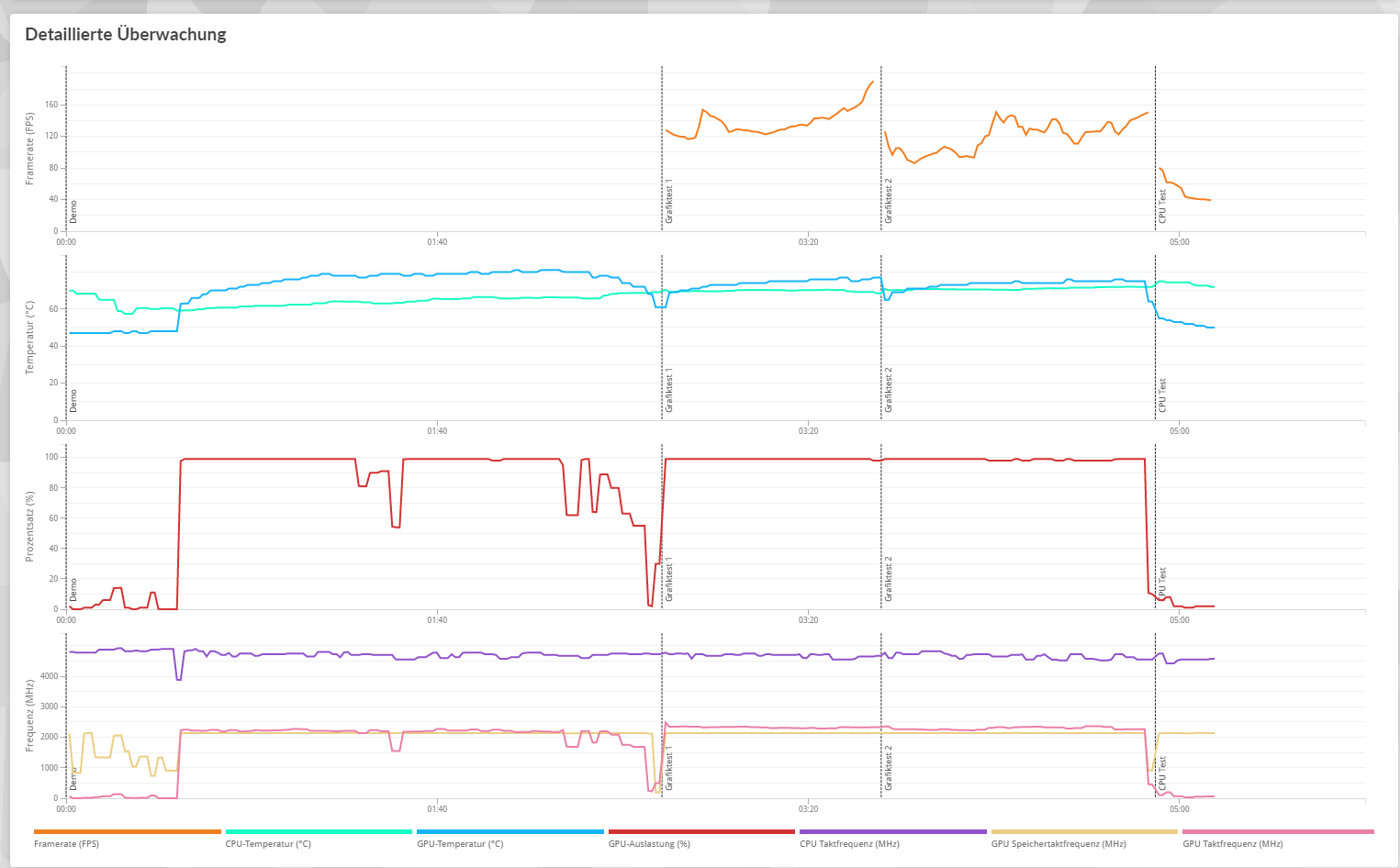Toggle the GPU Speichertaktfrequenz (MHz) legend entry

1084,839
